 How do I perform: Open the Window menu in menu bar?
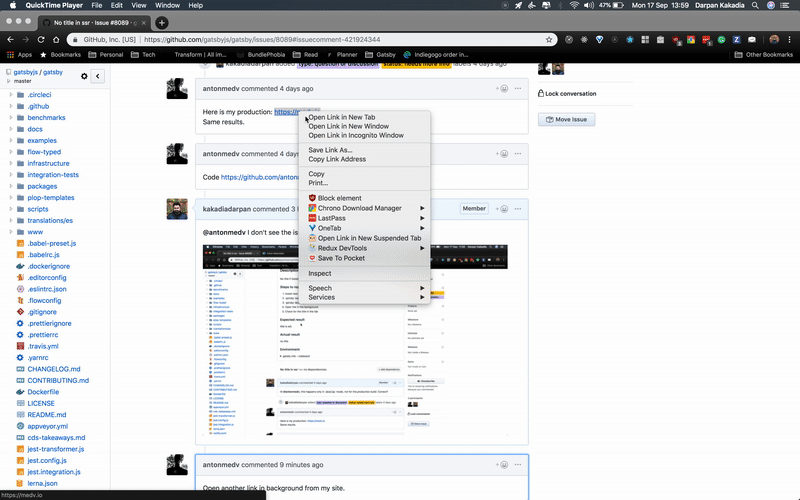tap(167, 6)
